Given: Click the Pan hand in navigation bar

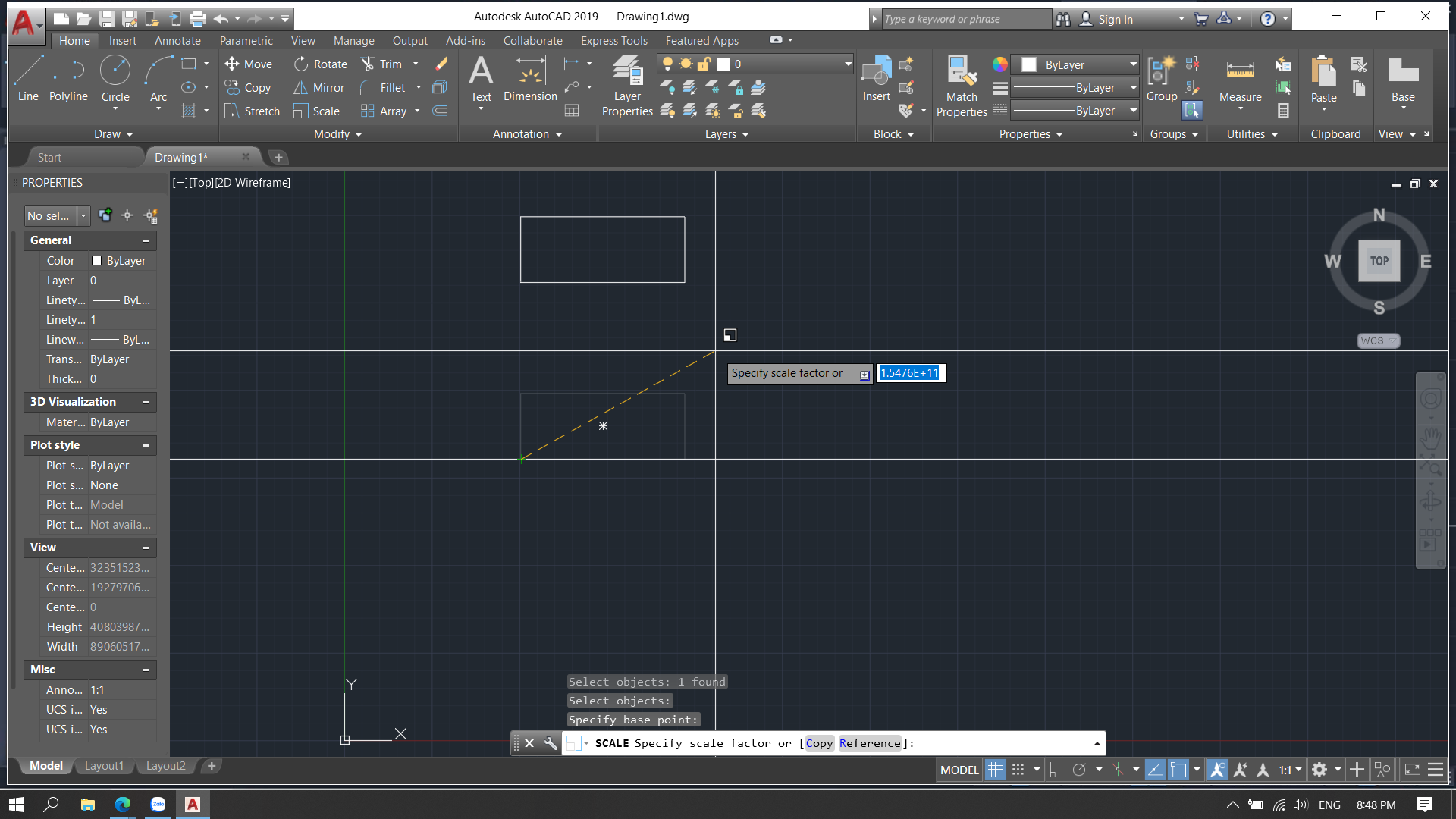Looking at the screenshot, I should pyautogui.click(x=1430, y=438).
